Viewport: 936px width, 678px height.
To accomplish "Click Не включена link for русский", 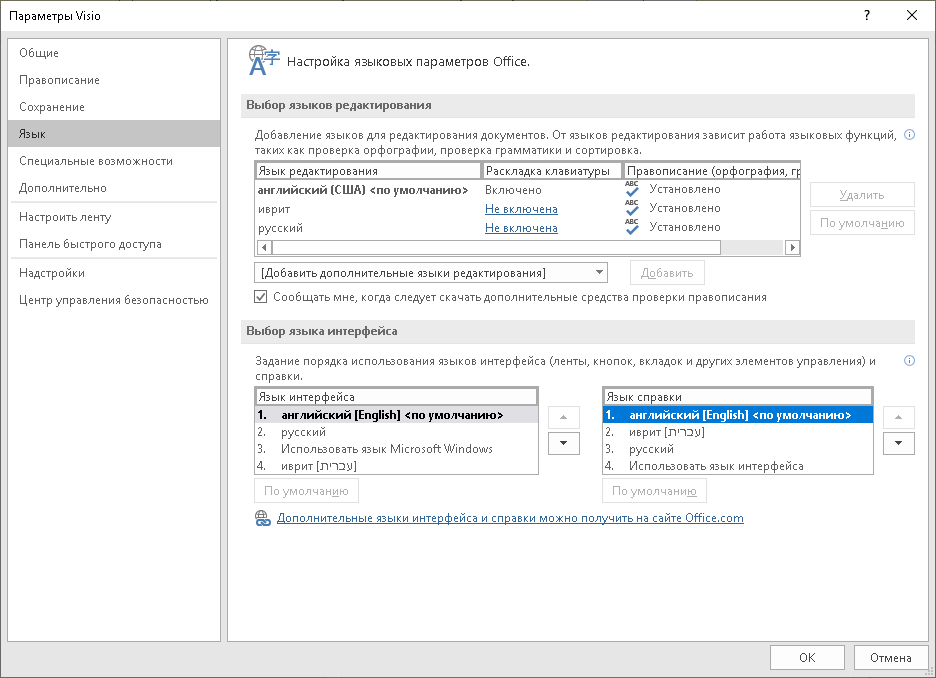I will tap(521, 228).
